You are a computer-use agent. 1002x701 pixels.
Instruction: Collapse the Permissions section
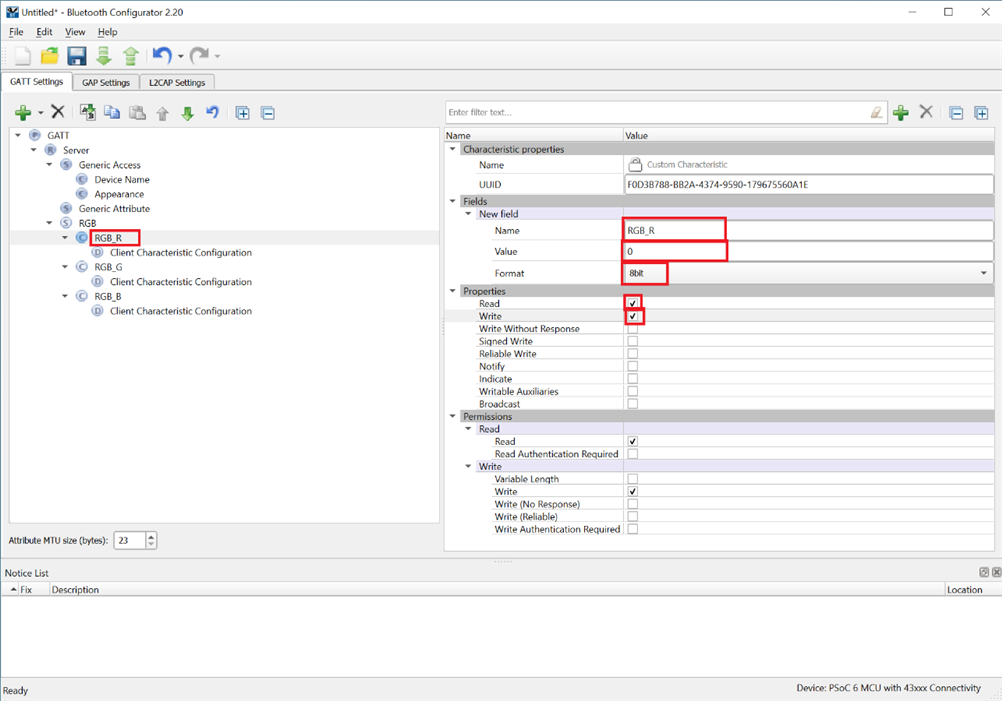(453, 416)
